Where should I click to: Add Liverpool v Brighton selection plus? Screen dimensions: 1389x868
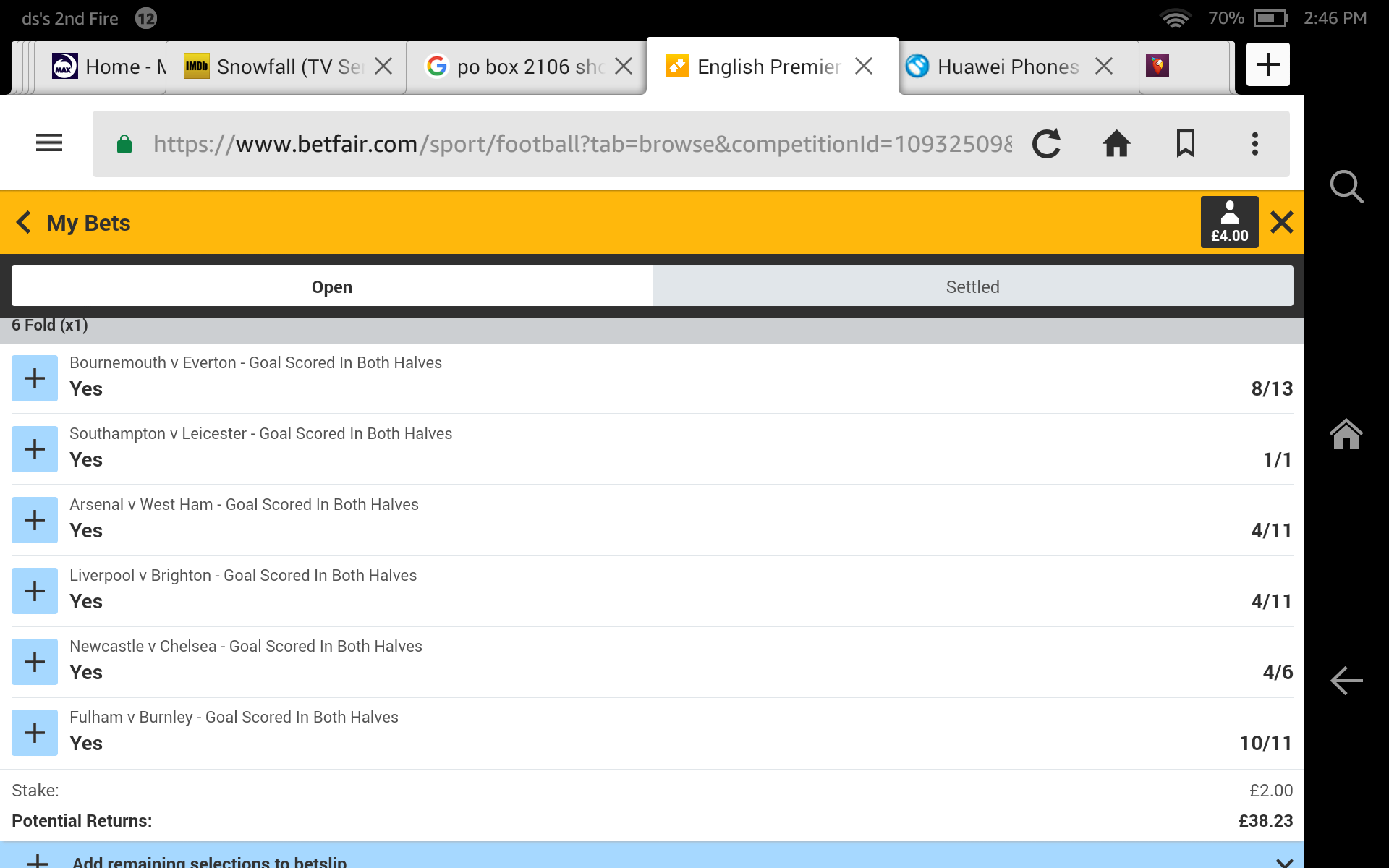(x=35, y=591)
